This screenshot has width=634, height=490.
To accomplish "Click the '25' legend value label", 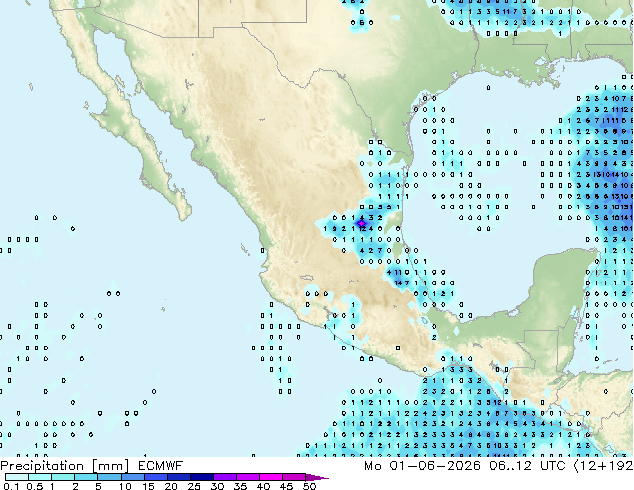I will (194, 486).
